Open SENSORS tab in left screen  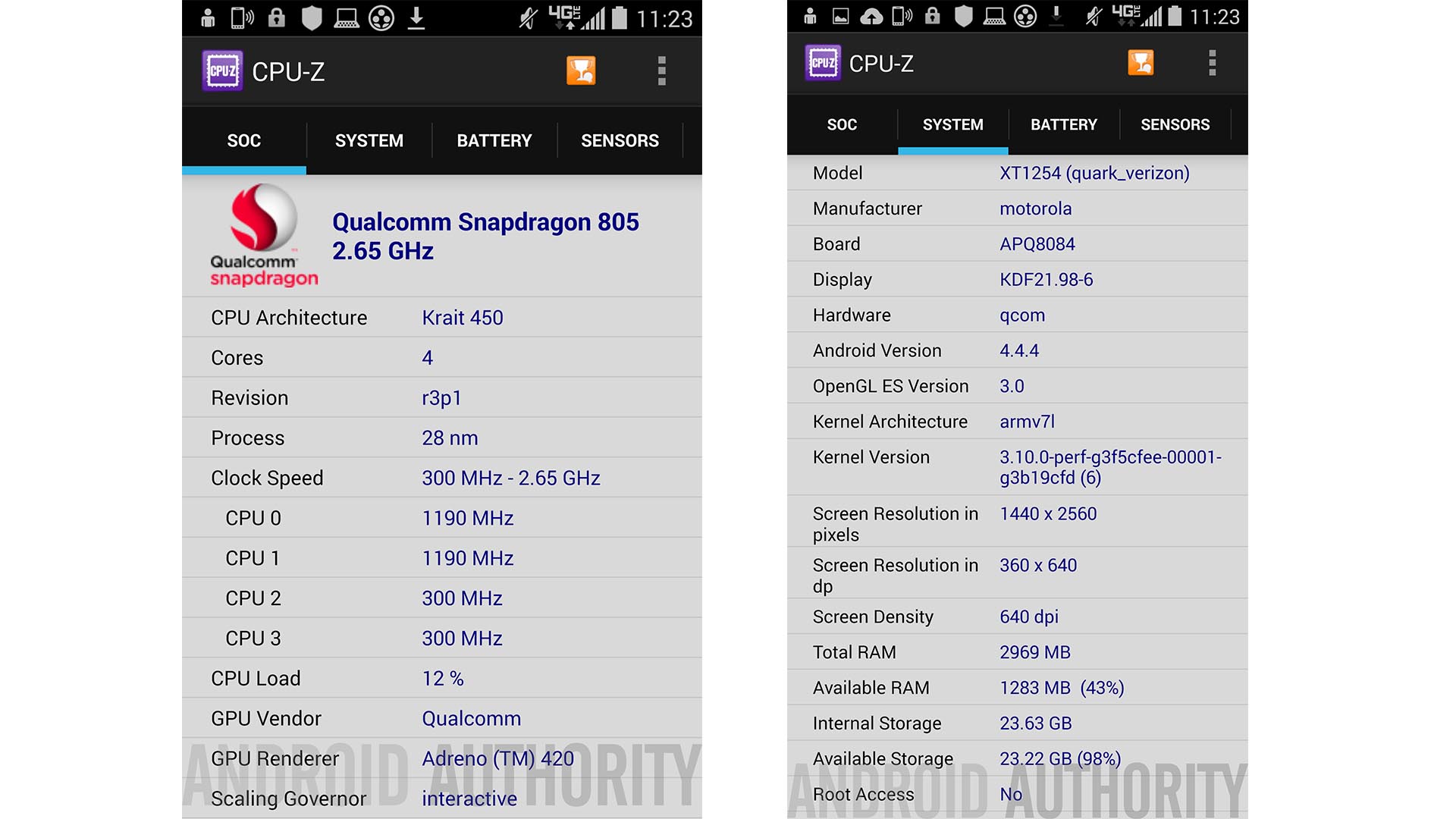(620, 141)
